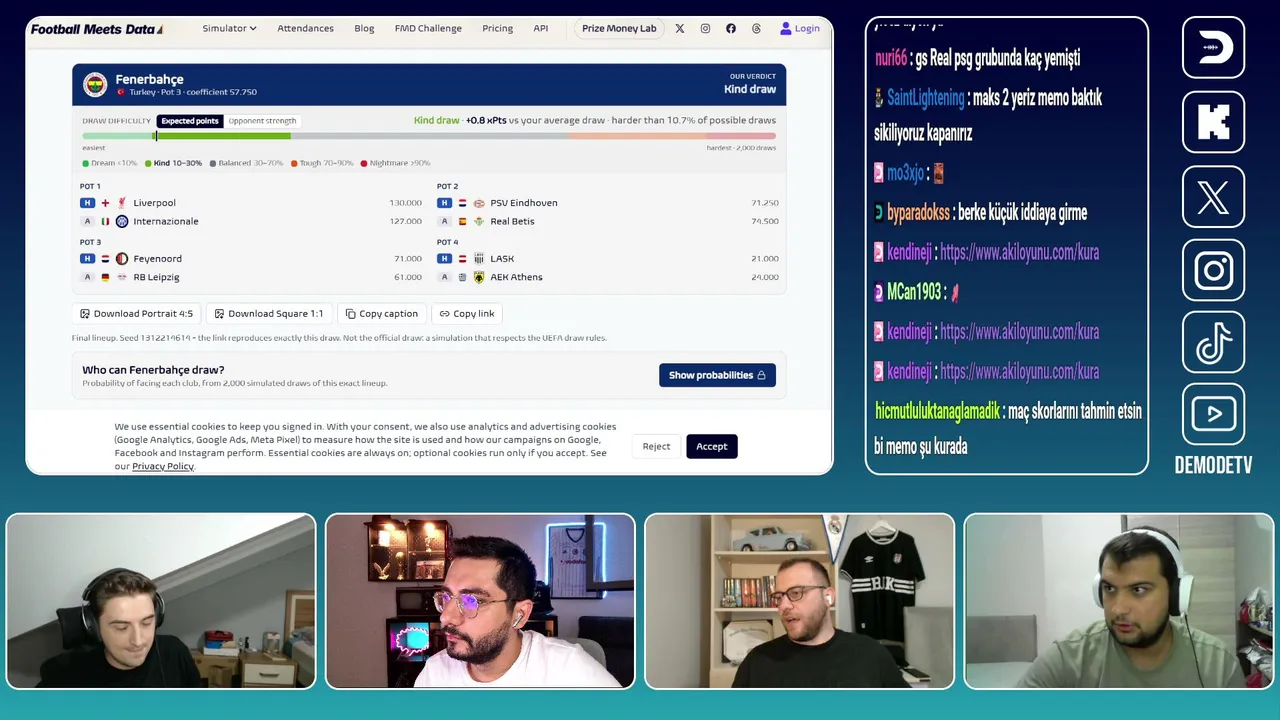Click the PSV Eindhoven club crest

479,203
